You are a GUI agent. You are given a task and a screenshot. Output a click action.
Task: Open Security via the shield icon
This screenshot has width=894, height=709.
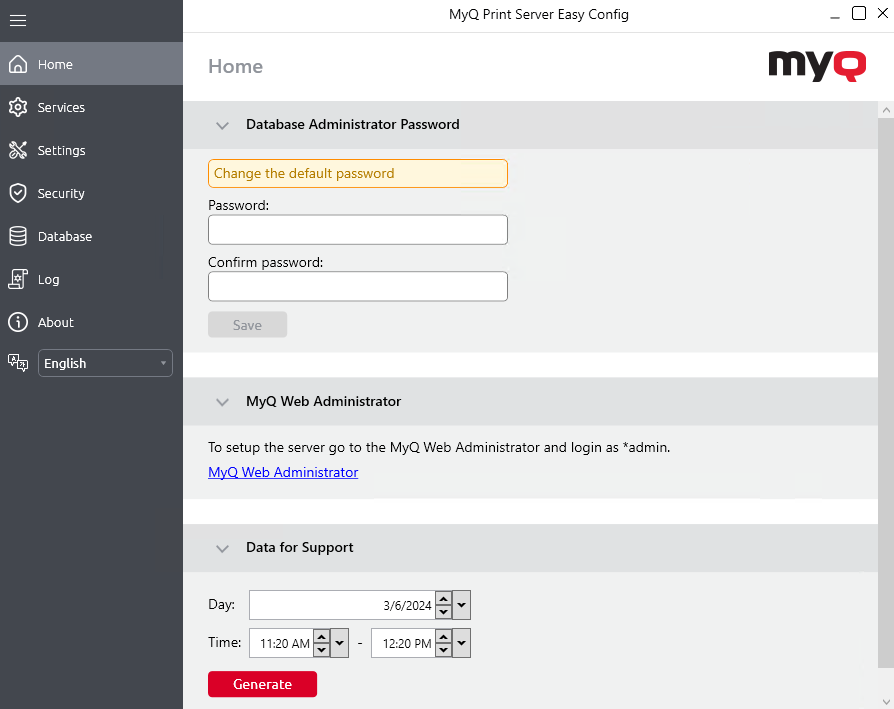pos(20,193)
